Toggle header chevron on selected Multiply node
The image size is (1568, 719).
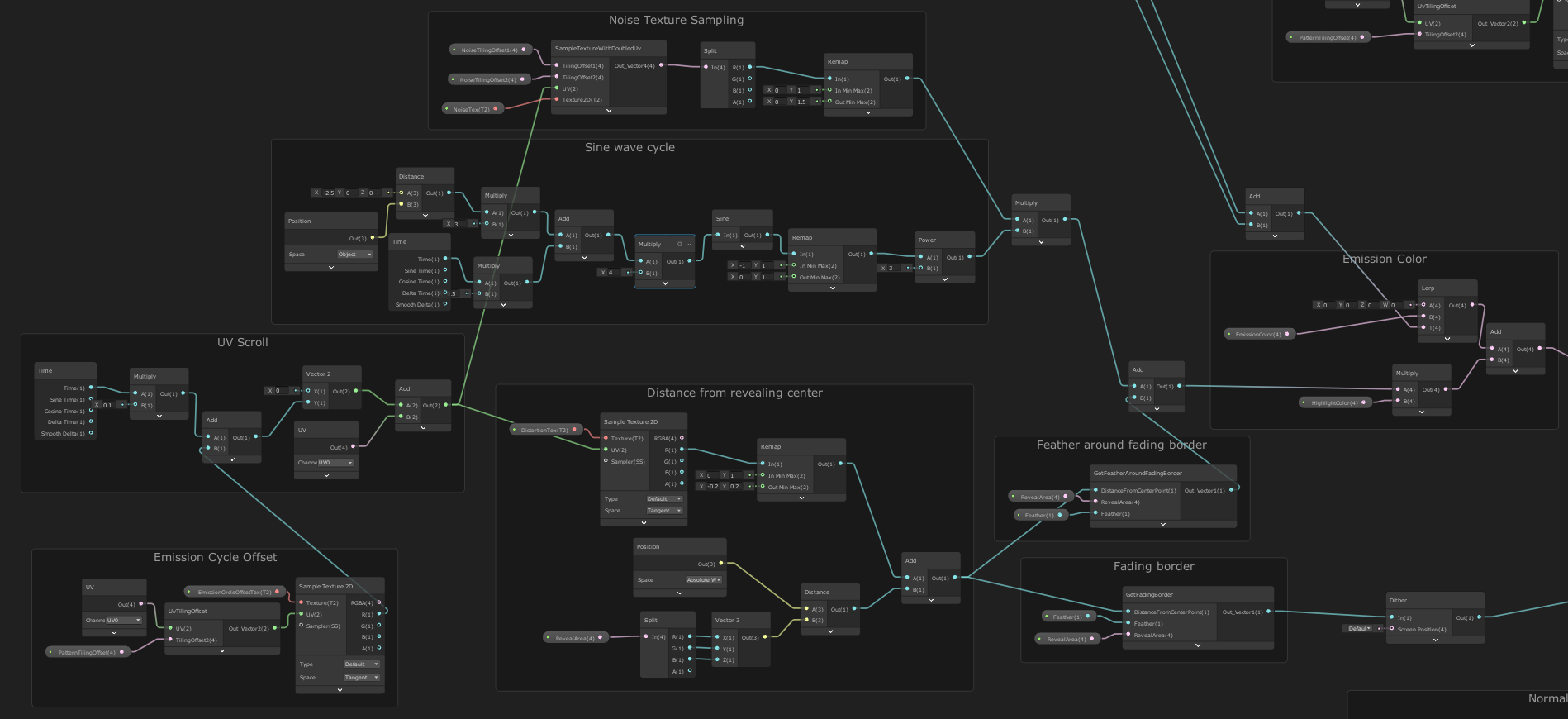(x=689, y=244)
